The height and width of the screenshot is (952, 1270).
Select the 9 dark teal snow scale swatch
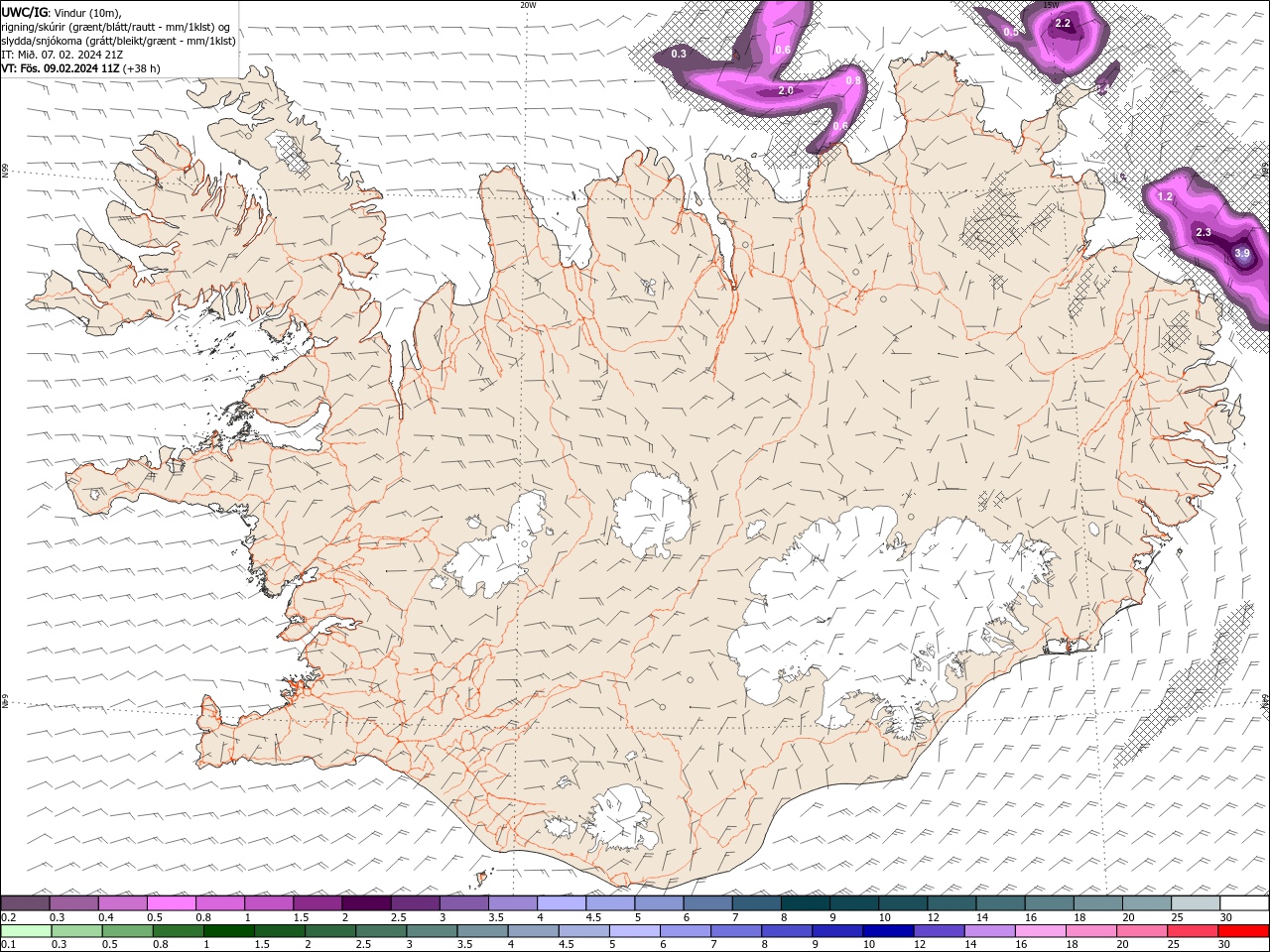point(854,902)
